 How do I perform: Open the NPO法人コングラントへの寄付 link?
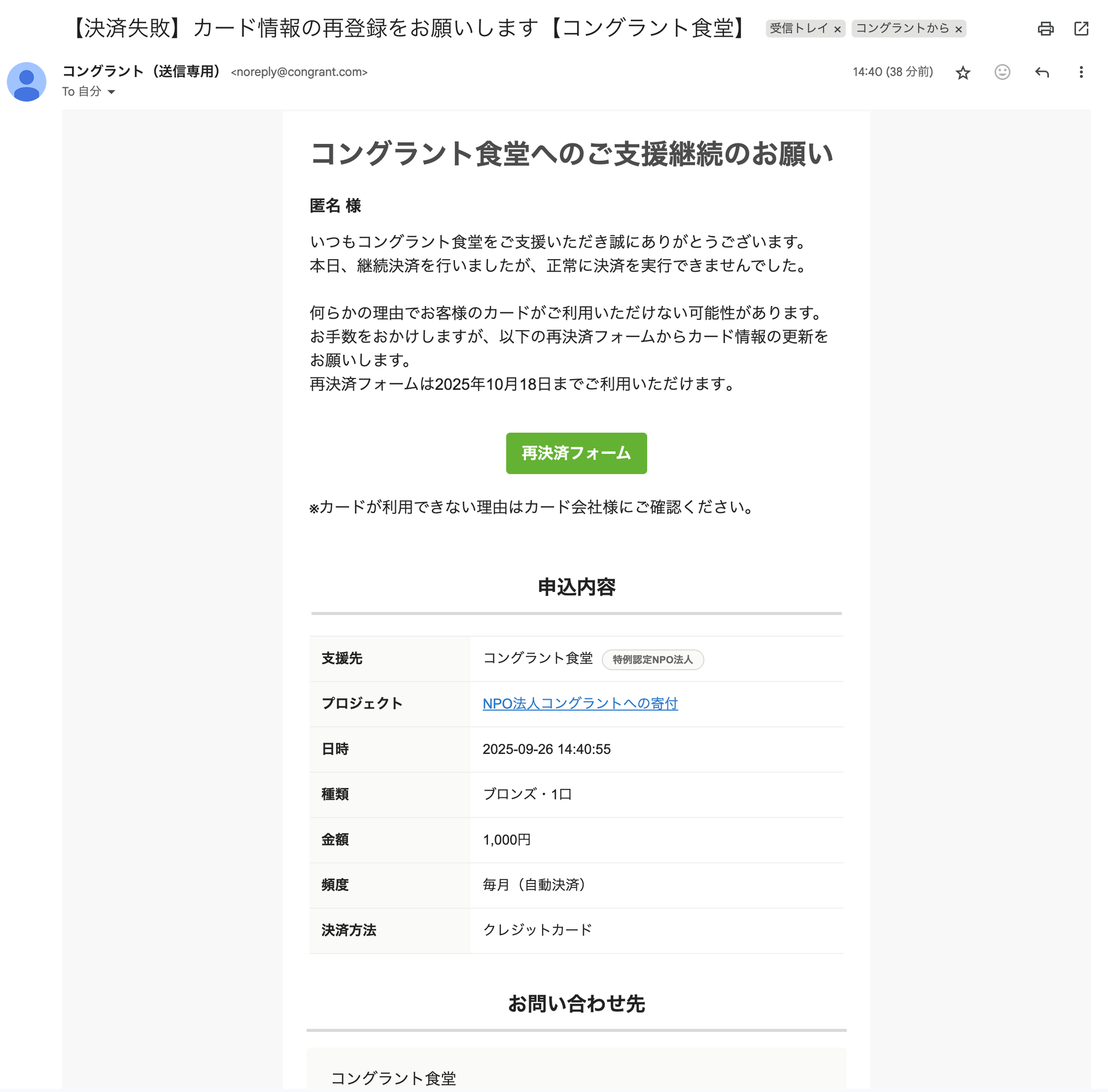point(580,703)
